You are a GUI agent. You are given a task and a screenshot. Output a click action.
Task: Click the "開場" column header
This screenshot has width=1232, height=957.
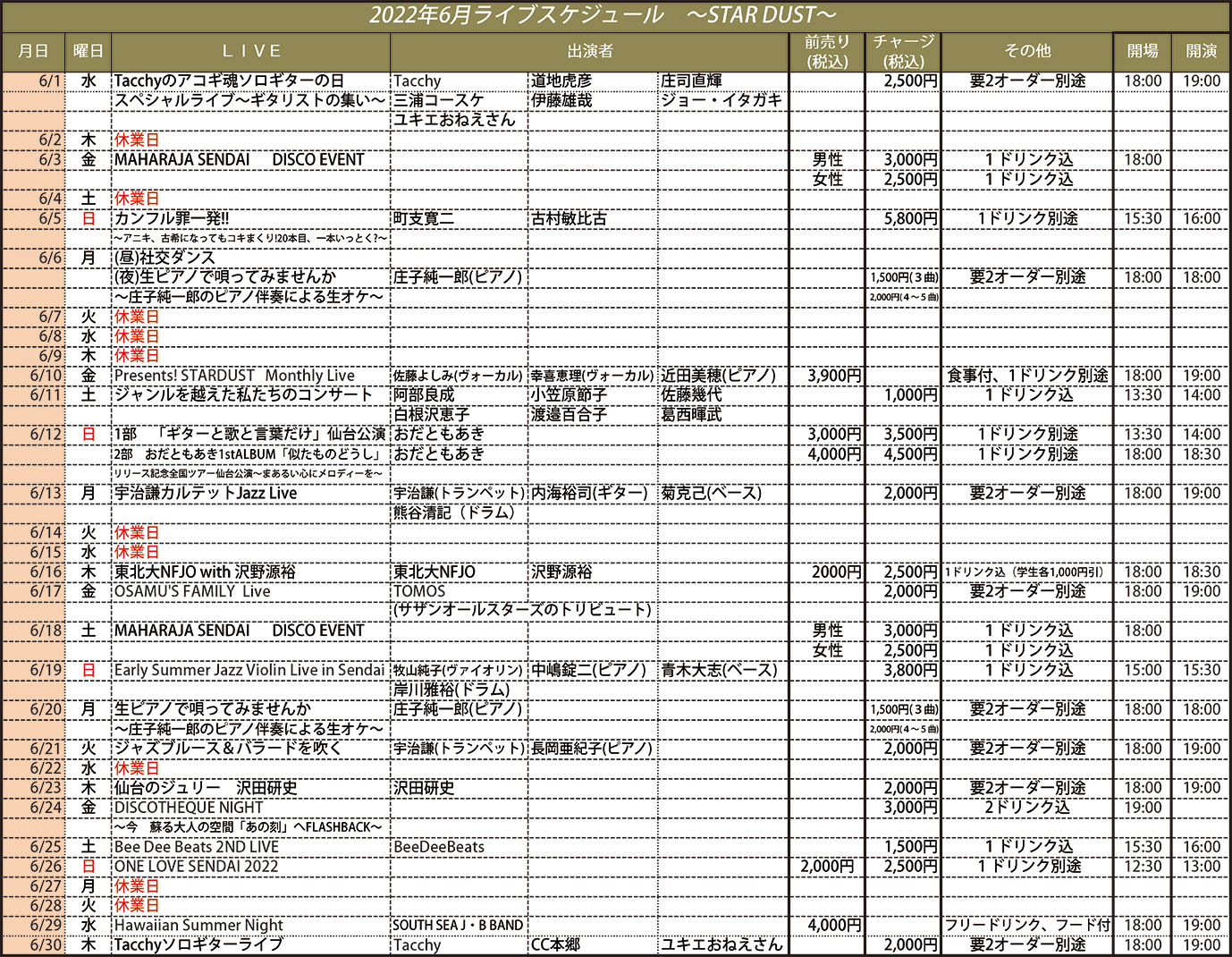pos(1143,51)
